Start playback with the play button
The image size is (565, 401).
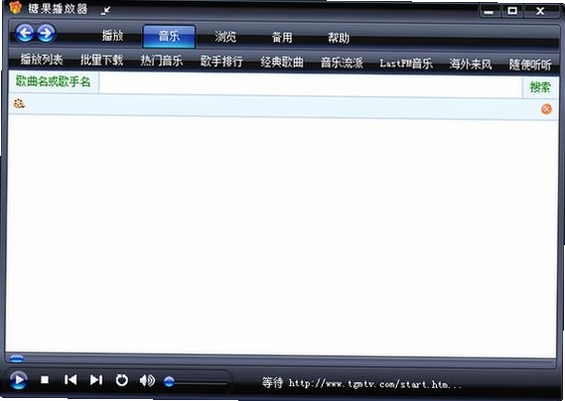coord(18,380)
